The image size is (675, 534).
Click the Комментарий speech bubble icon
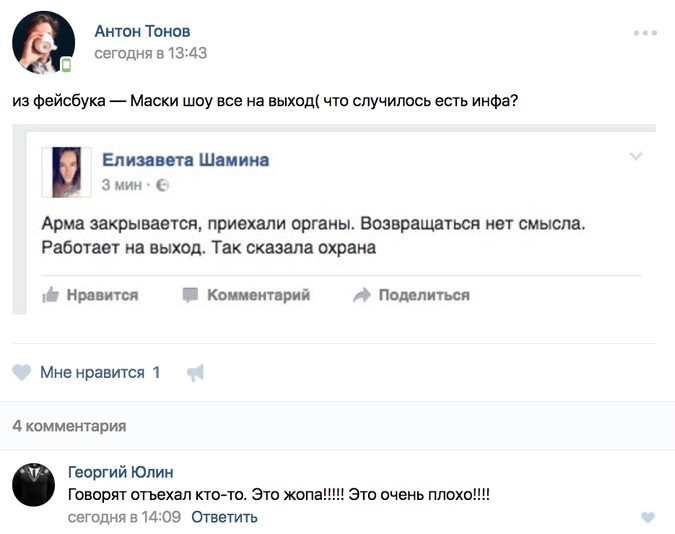(190, 295)
